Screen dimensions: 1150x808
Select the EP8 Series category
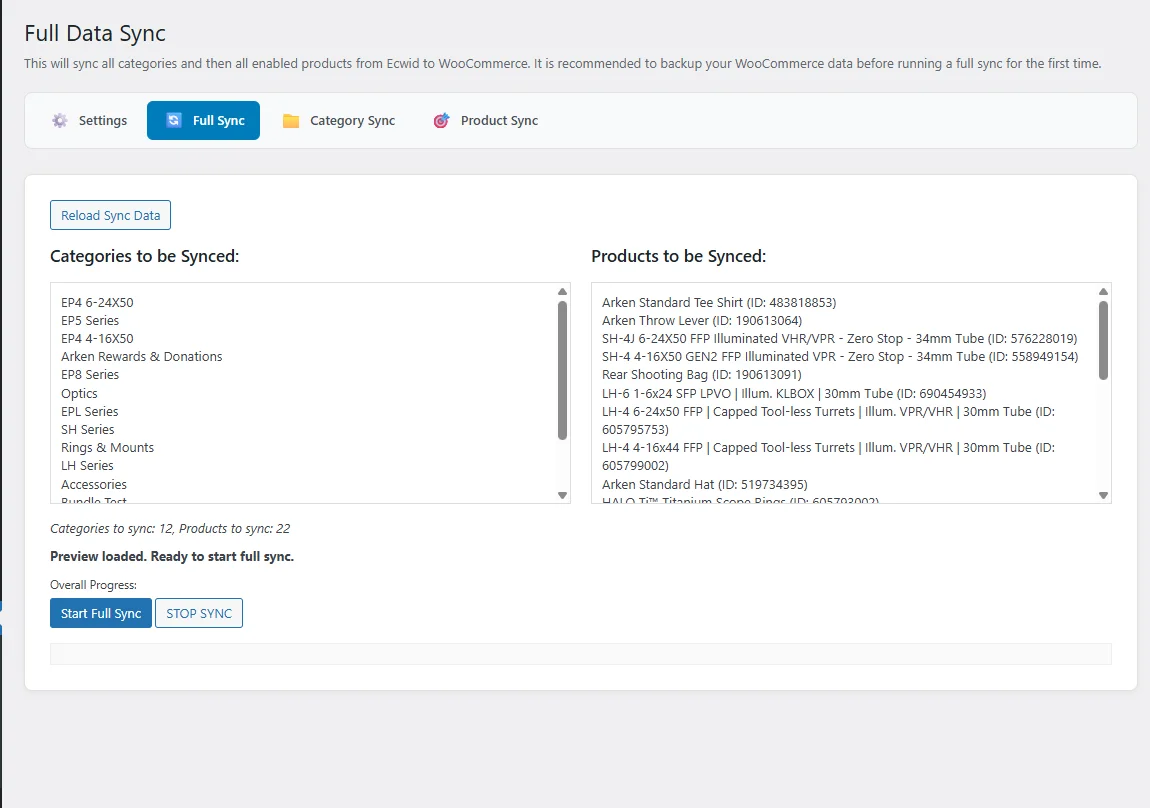90,375
